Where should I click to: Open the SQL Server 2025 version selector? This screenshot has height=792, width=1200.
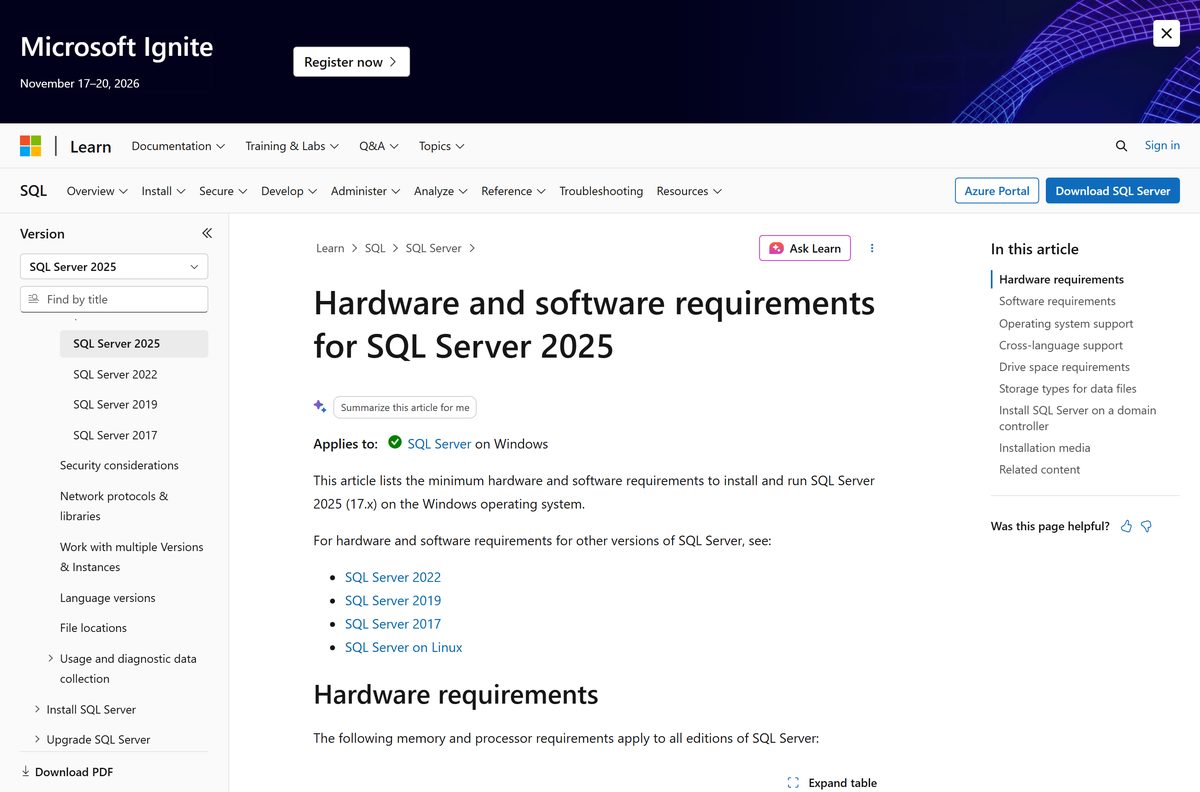(x=114, y=267)
